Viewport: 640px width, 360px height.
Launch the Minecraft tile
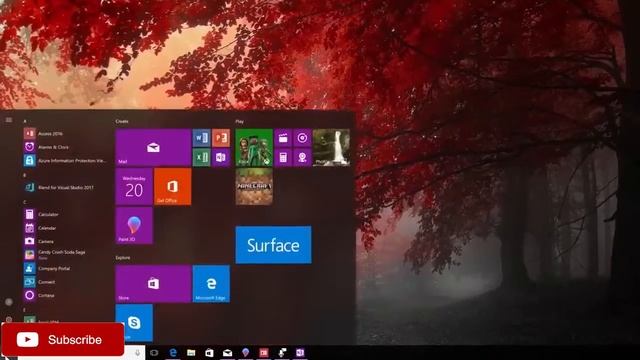pos(254,187)
